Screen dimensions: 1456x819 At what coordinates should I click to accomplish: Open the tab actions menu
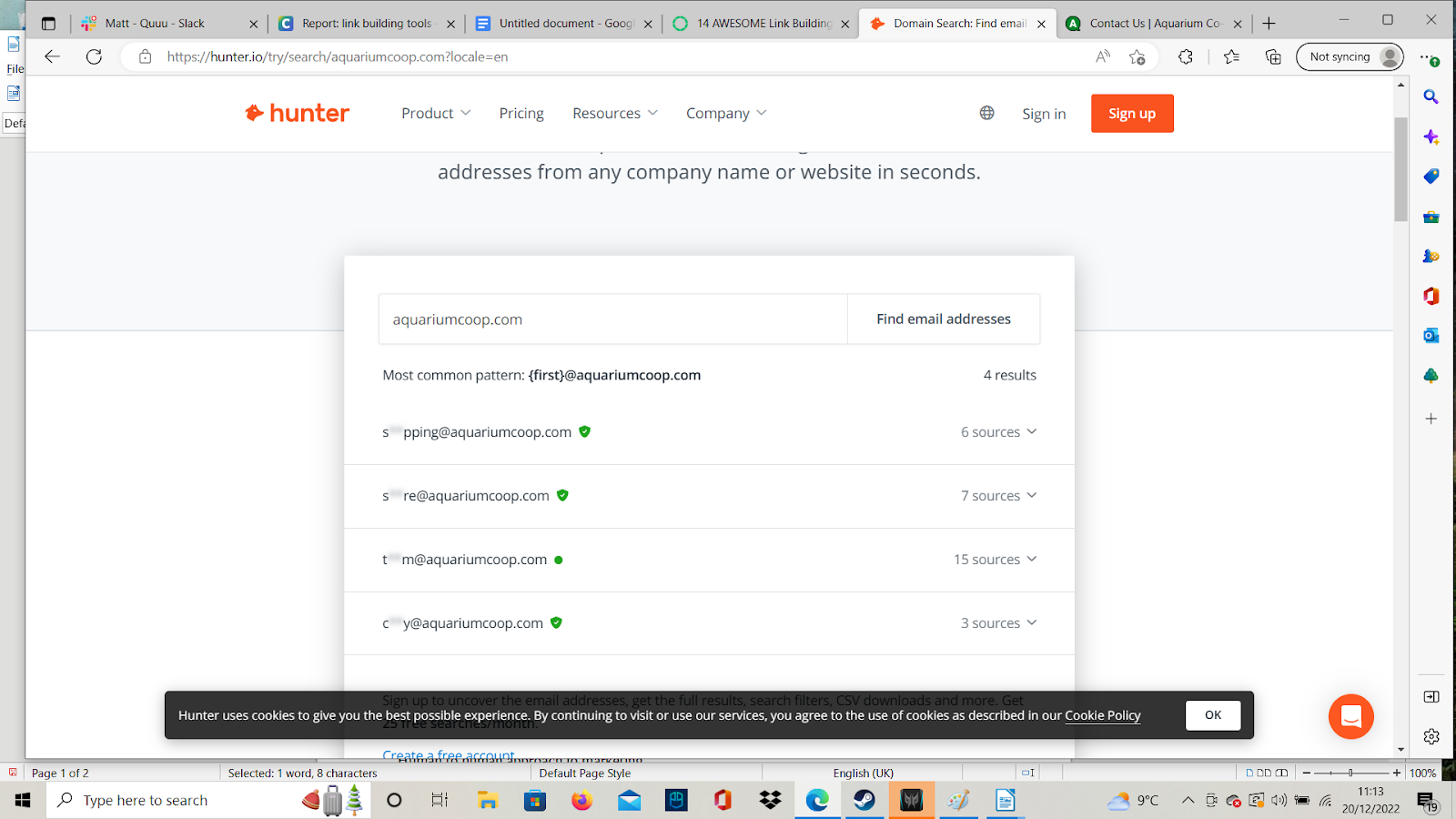pos(48,24)
